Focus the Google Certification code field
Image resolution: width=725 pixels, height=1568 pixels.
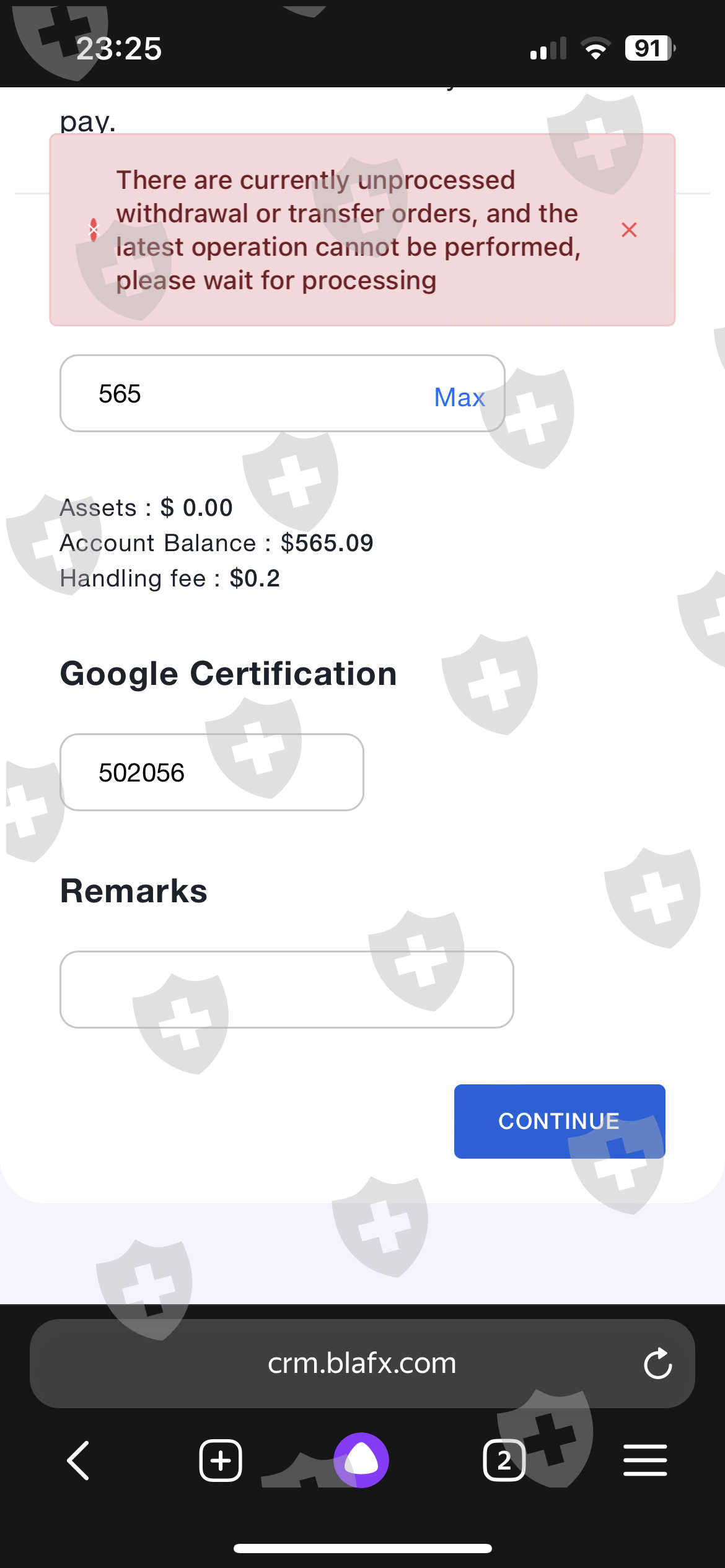(211, 772)
